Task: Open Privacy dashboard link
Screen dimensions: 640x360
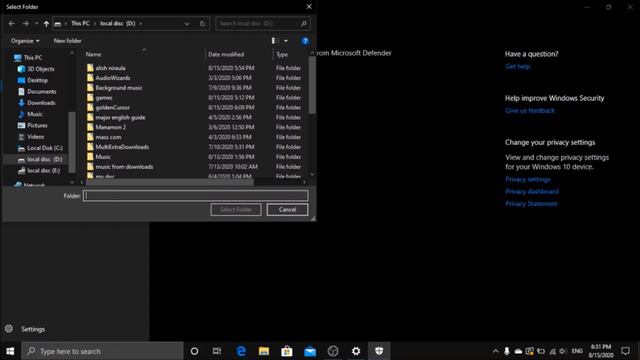Action: (532, 191)
